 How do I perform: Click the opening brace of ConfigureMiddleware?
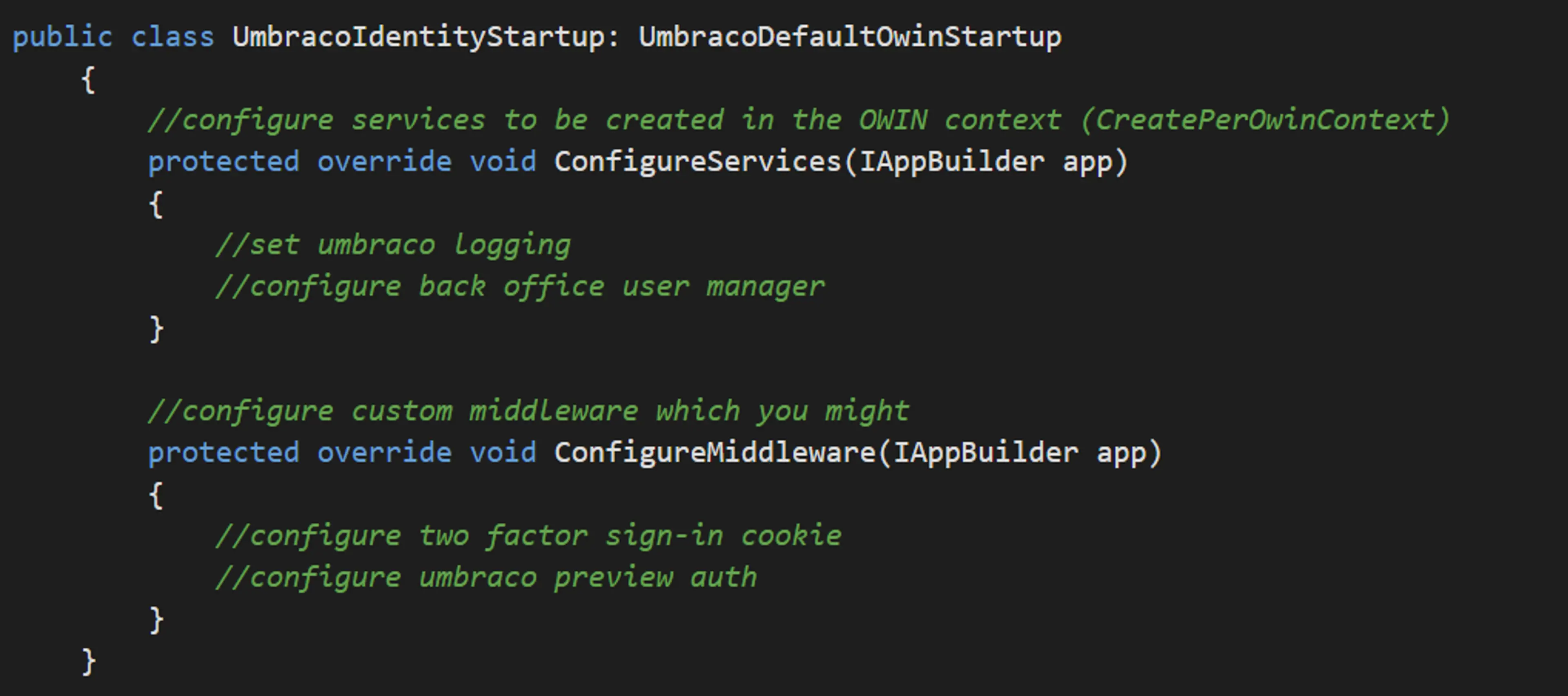pyautogui.click(x=156, y=495)
